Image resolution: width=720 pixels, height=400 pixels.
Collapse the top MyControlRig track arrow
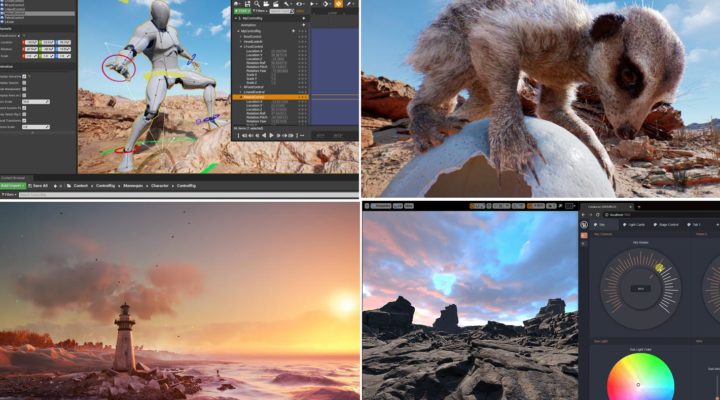coord(236,18)
